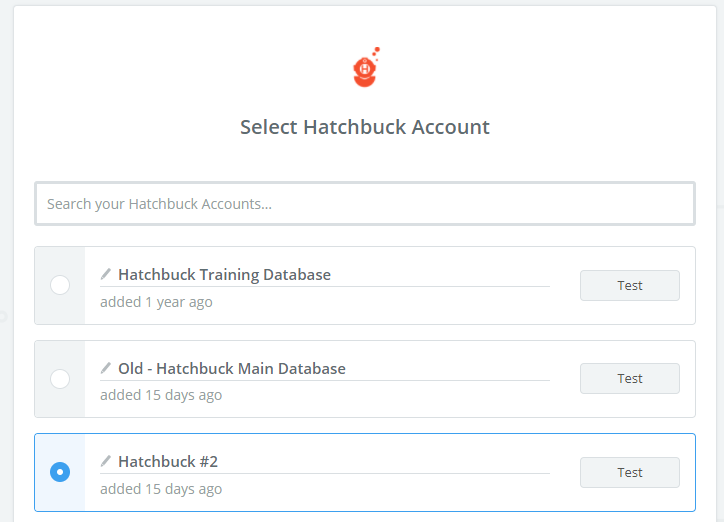
Task: Edit the Hatchbuck Training Database name text
Action: 224,275
